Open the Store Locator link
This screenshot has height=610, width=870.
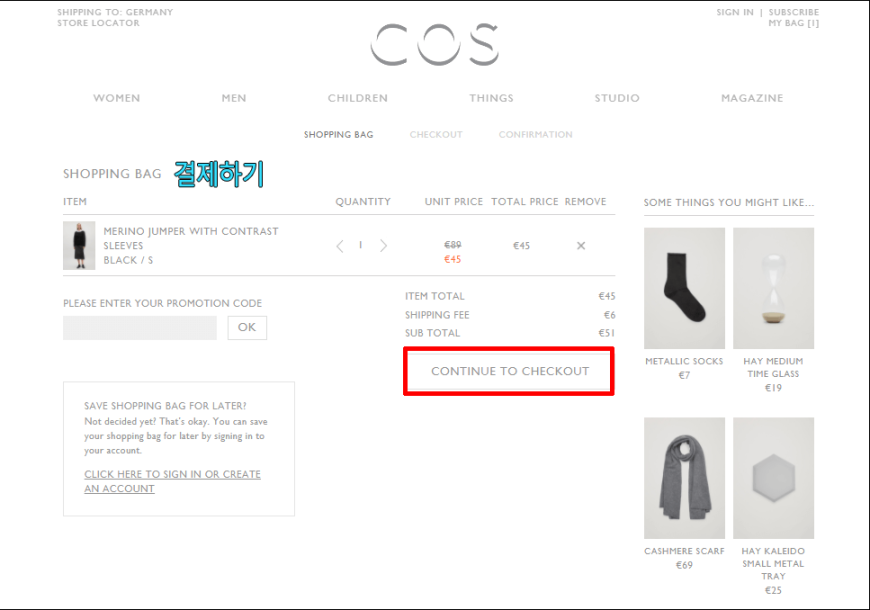(98, 23)
